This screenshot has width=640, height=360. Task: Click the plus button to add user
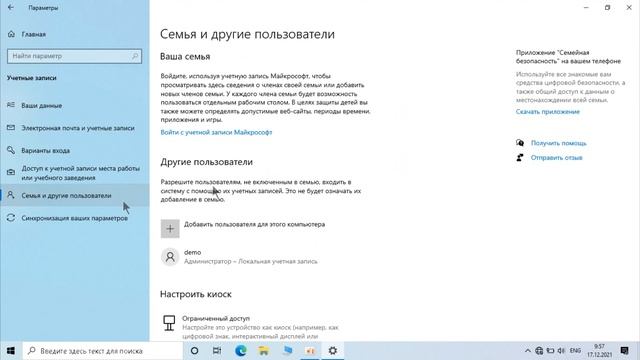[x=170, y=229]
